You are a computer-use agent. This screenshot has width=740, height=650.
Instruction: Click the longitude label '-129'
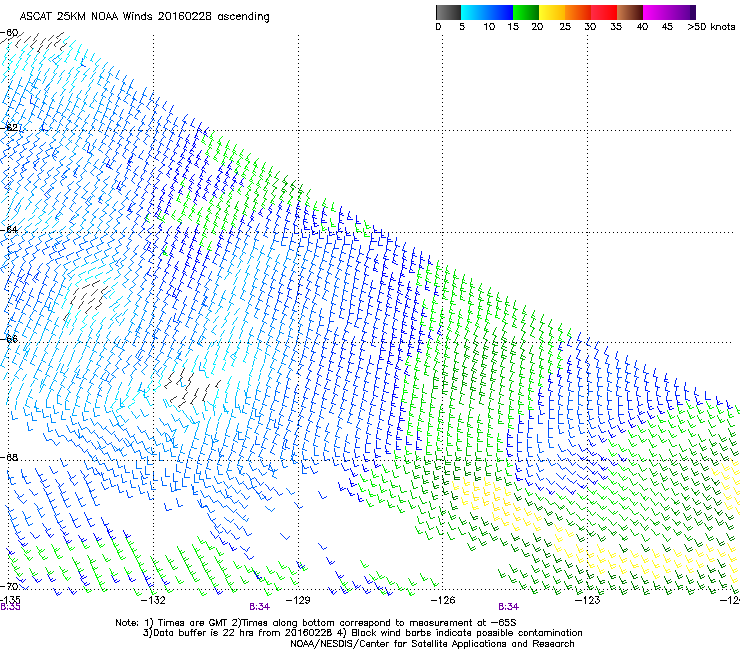click(298, 600)
